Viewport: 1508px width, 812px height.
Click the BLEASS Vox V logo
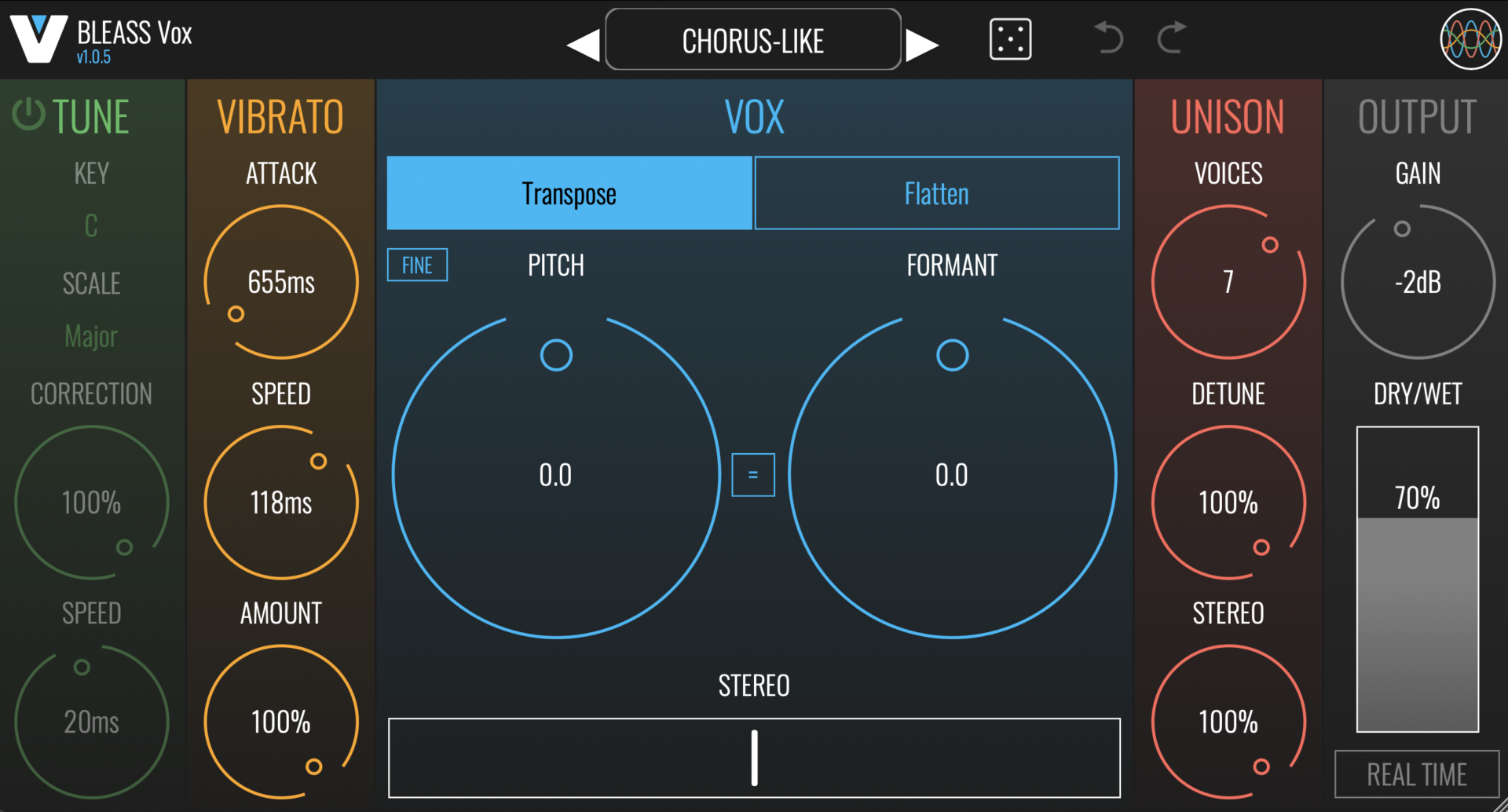pos(38,39)
